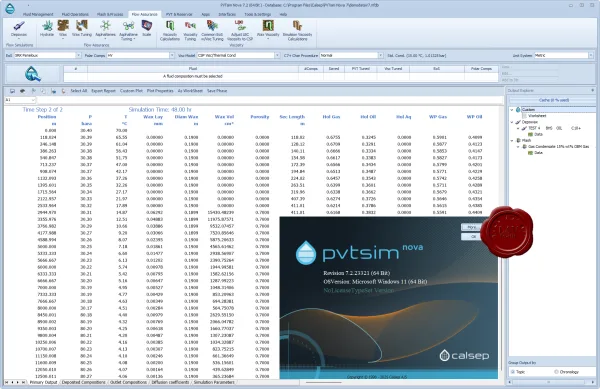Click the Custom node drop icon
600x389 pixels.
click(x=518, y=110)
